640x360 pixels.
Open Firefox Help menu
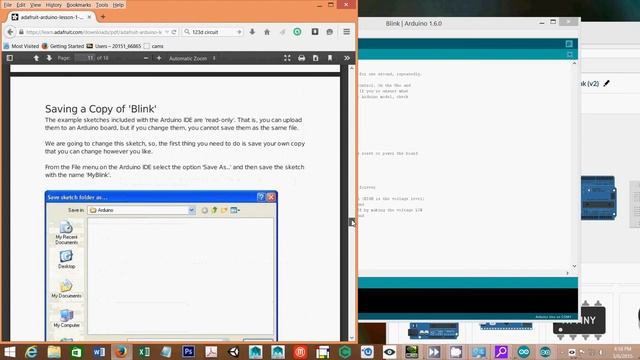click(x=118, y=5)
